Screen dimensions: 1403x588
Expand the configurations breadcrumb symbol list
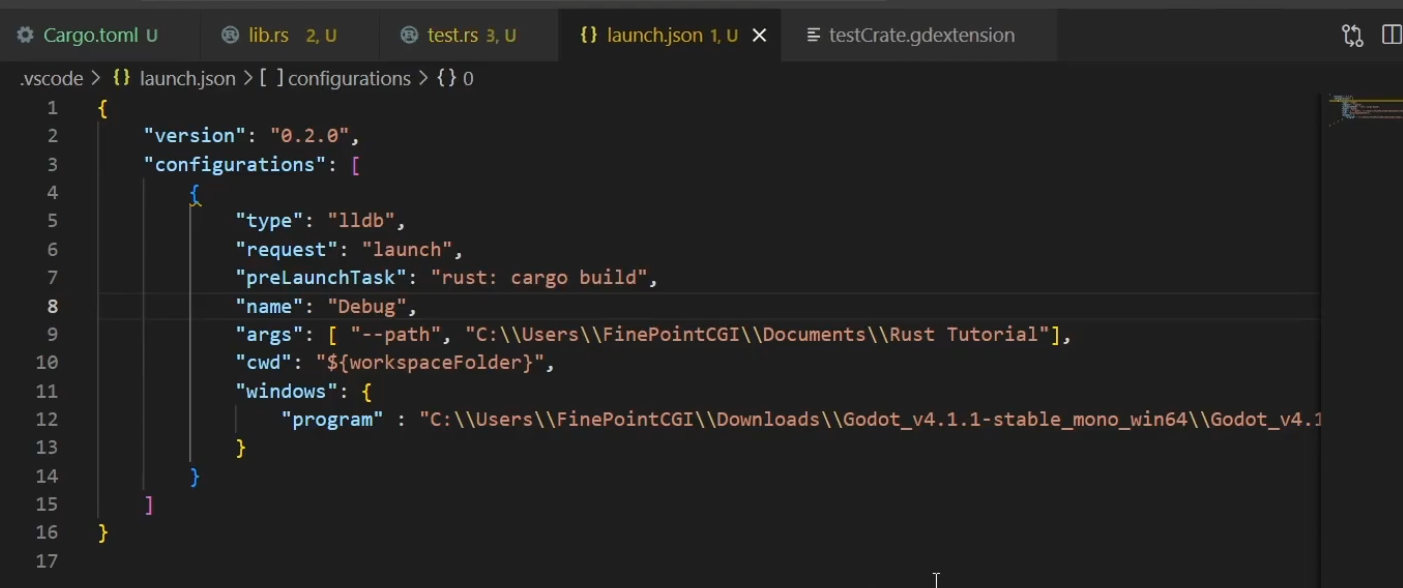(x=348, y=78)
